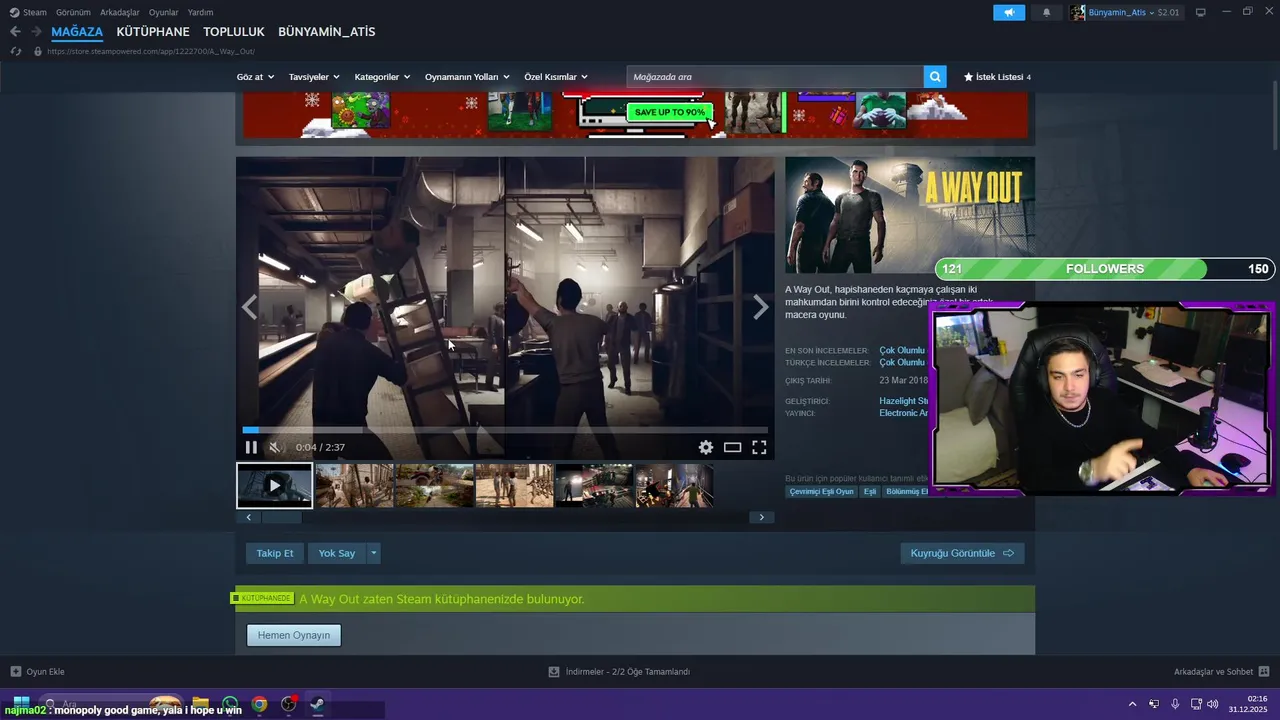Viewport: 1280px width, 720px height.
Task: Open WhatsApp from the taskbar
Action: coord(230,704)
